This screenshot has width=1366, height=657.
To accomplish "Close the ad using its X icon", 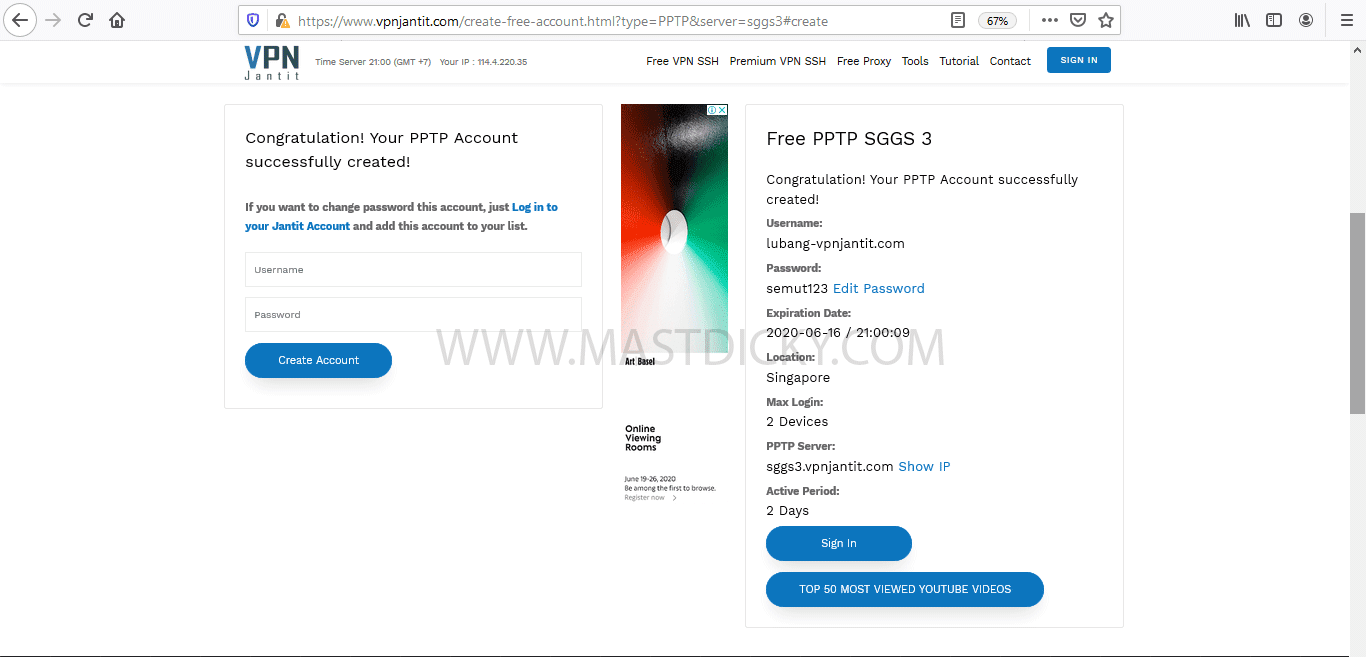I will [x=722, y=110].
